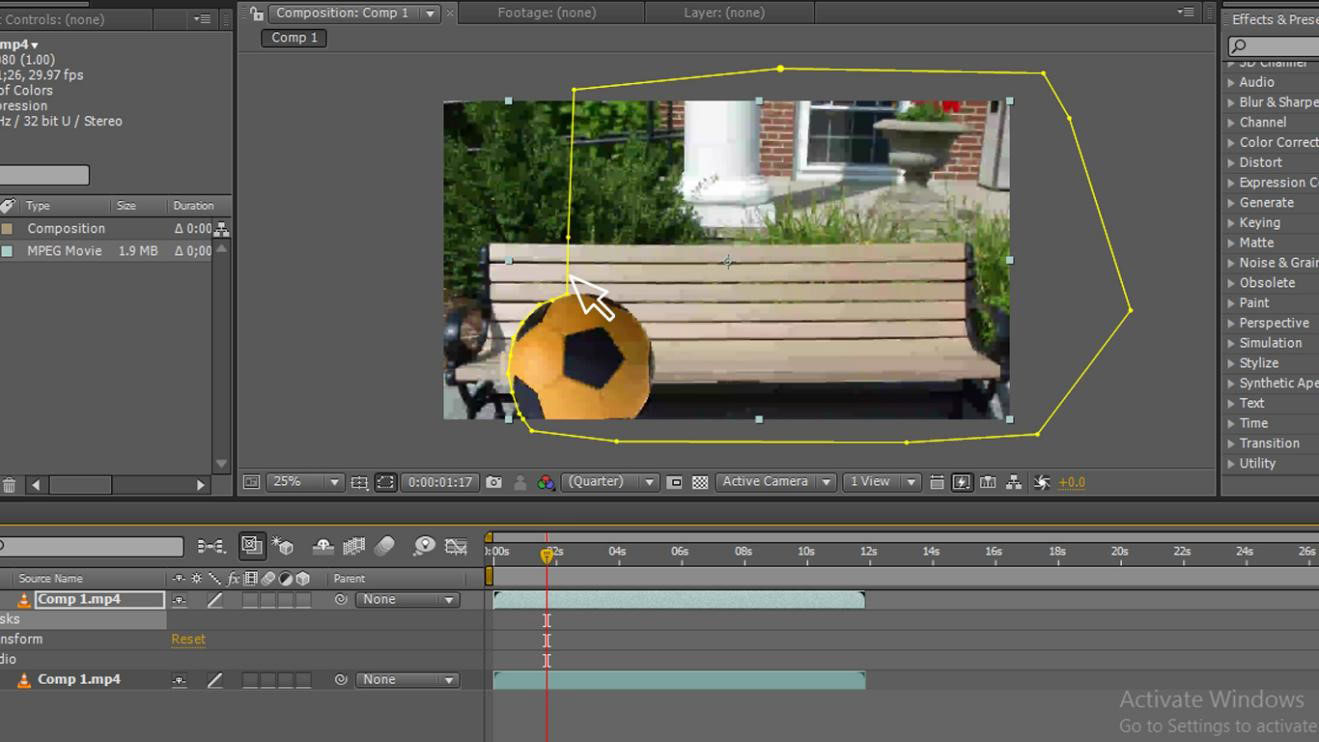Toggle the transparency grid checkerboard

click(x=700, y=482)
